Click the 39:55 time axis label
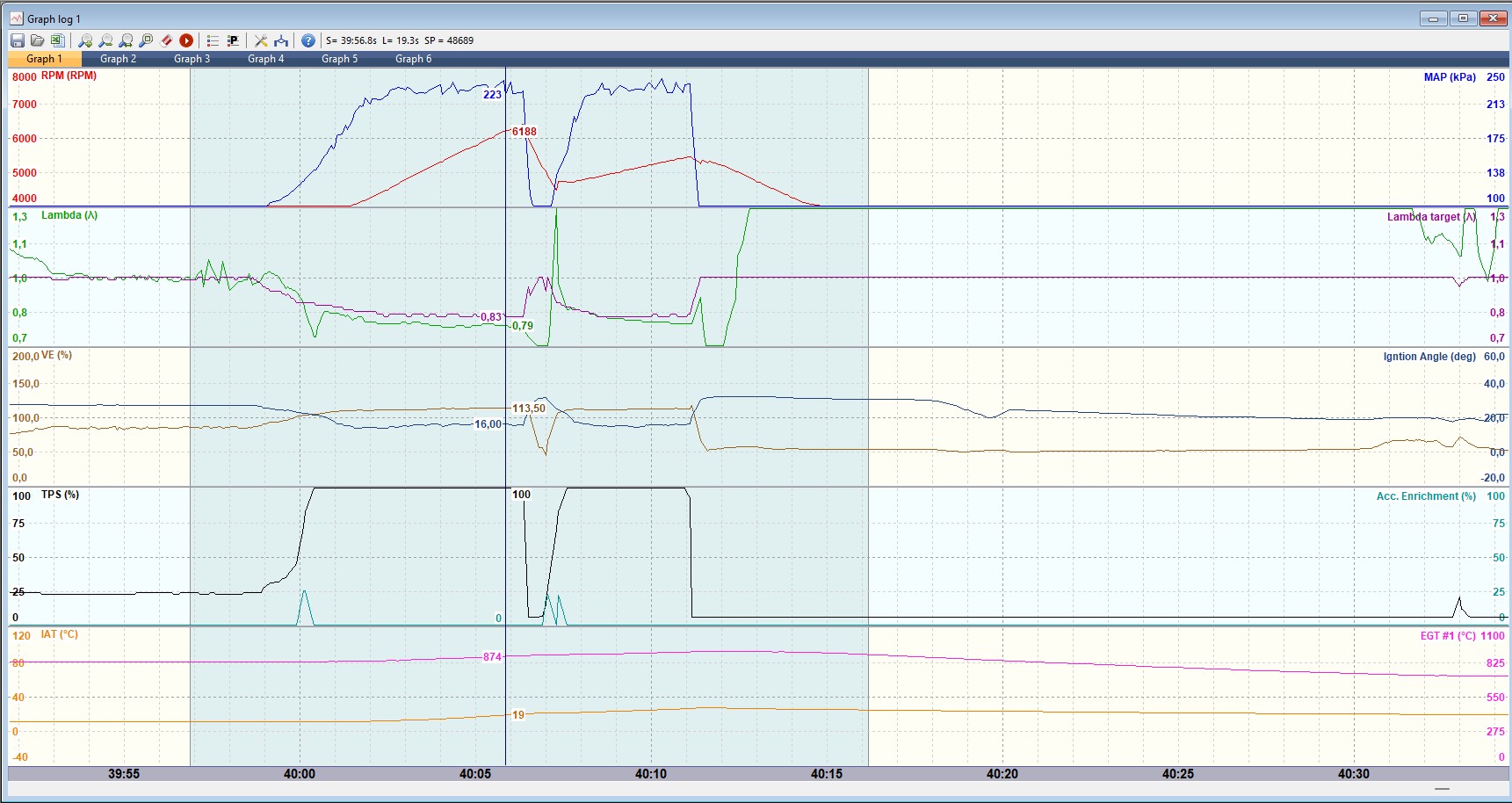Image resolution: width=1512 pixels, height=803 pixels. (124, 774)
